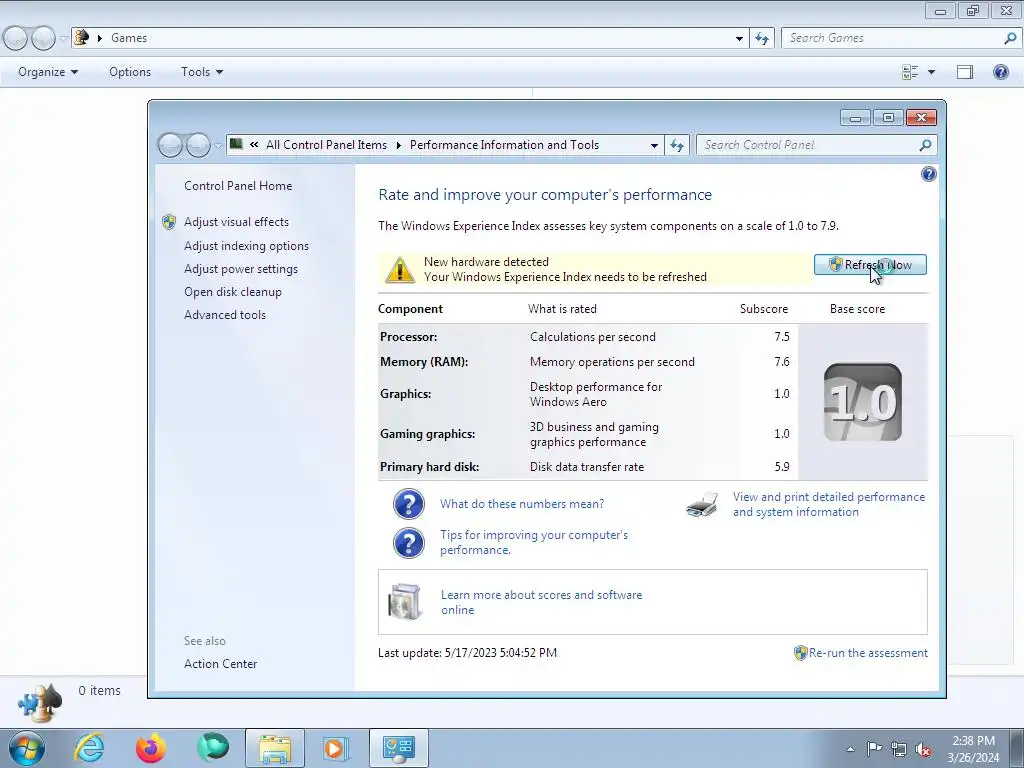Launch Internet Explorer from taskbar
Image resolution: width=1024 pixels, height=768 pixels.
89,748
